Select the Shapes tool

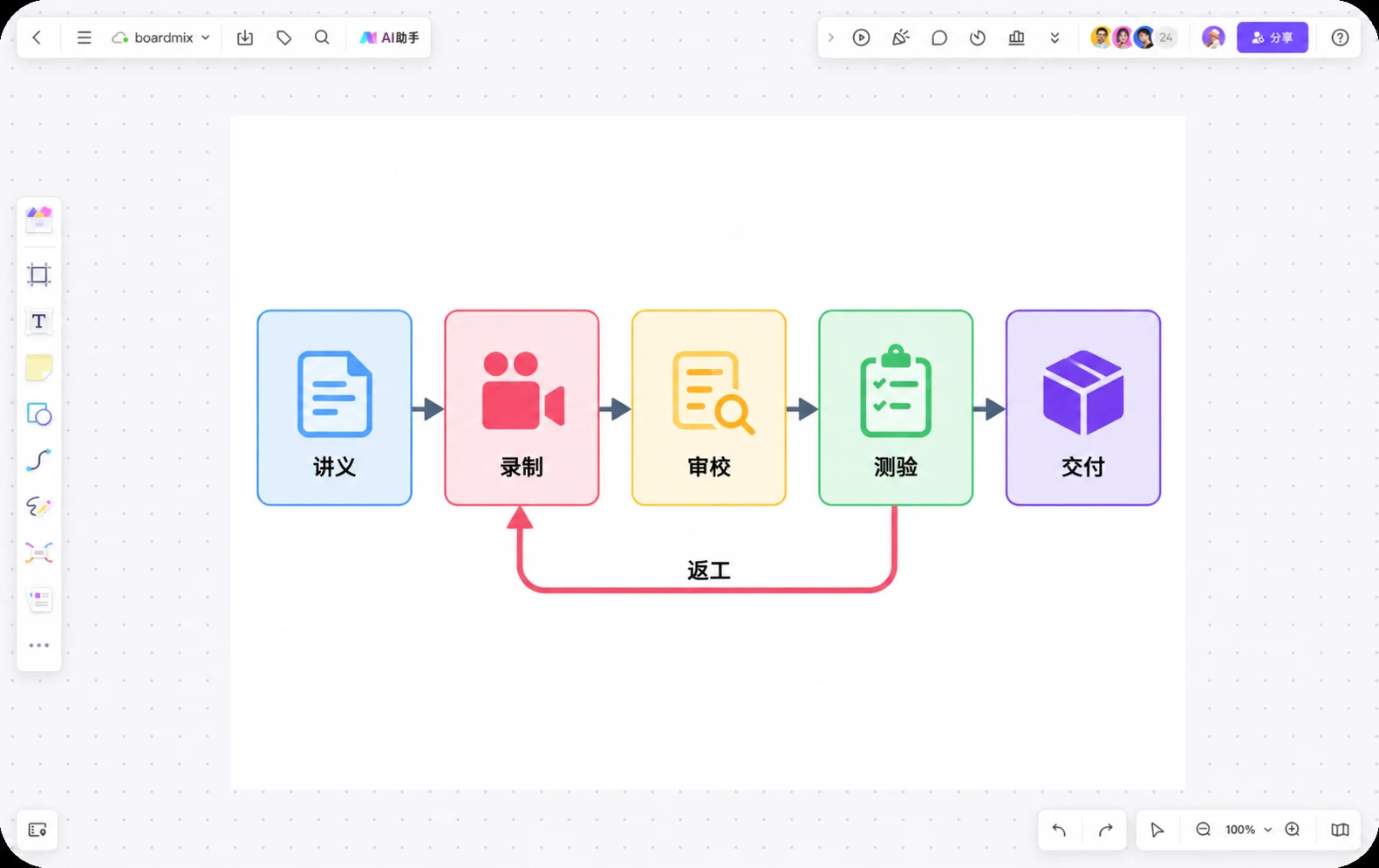tap(38, 413)
